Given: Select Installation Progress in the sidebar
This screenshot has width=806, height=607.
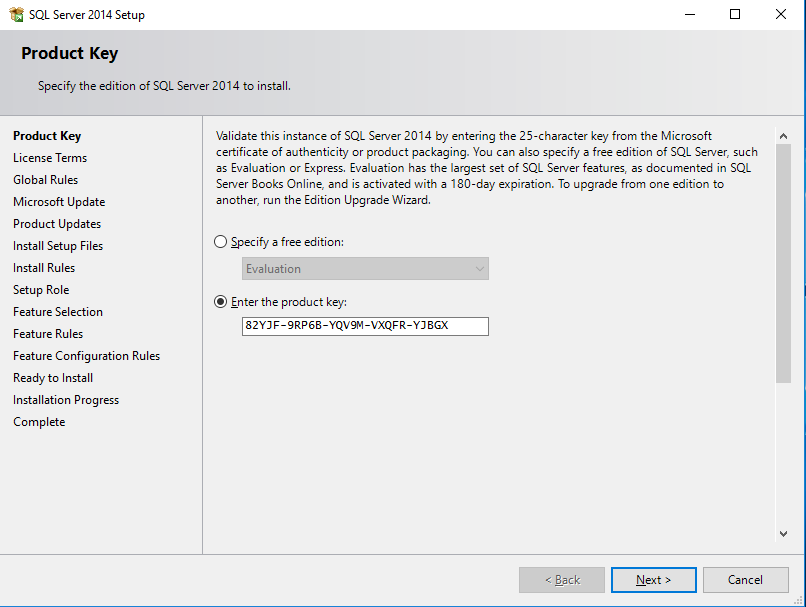Looking at the screenshot, I should [x=65, y=399].
